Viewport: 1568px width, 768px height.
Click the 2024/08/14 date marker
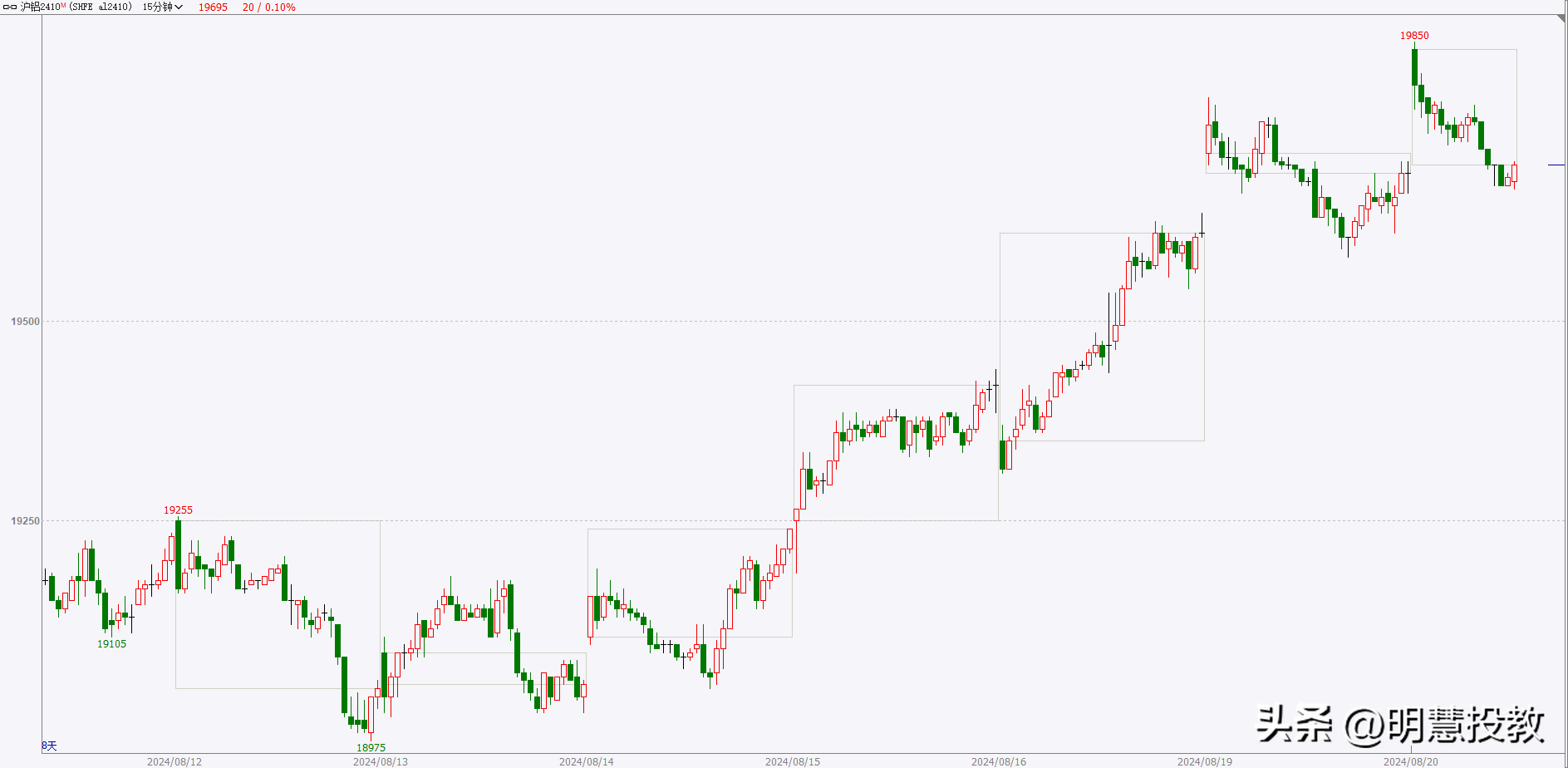587,761
